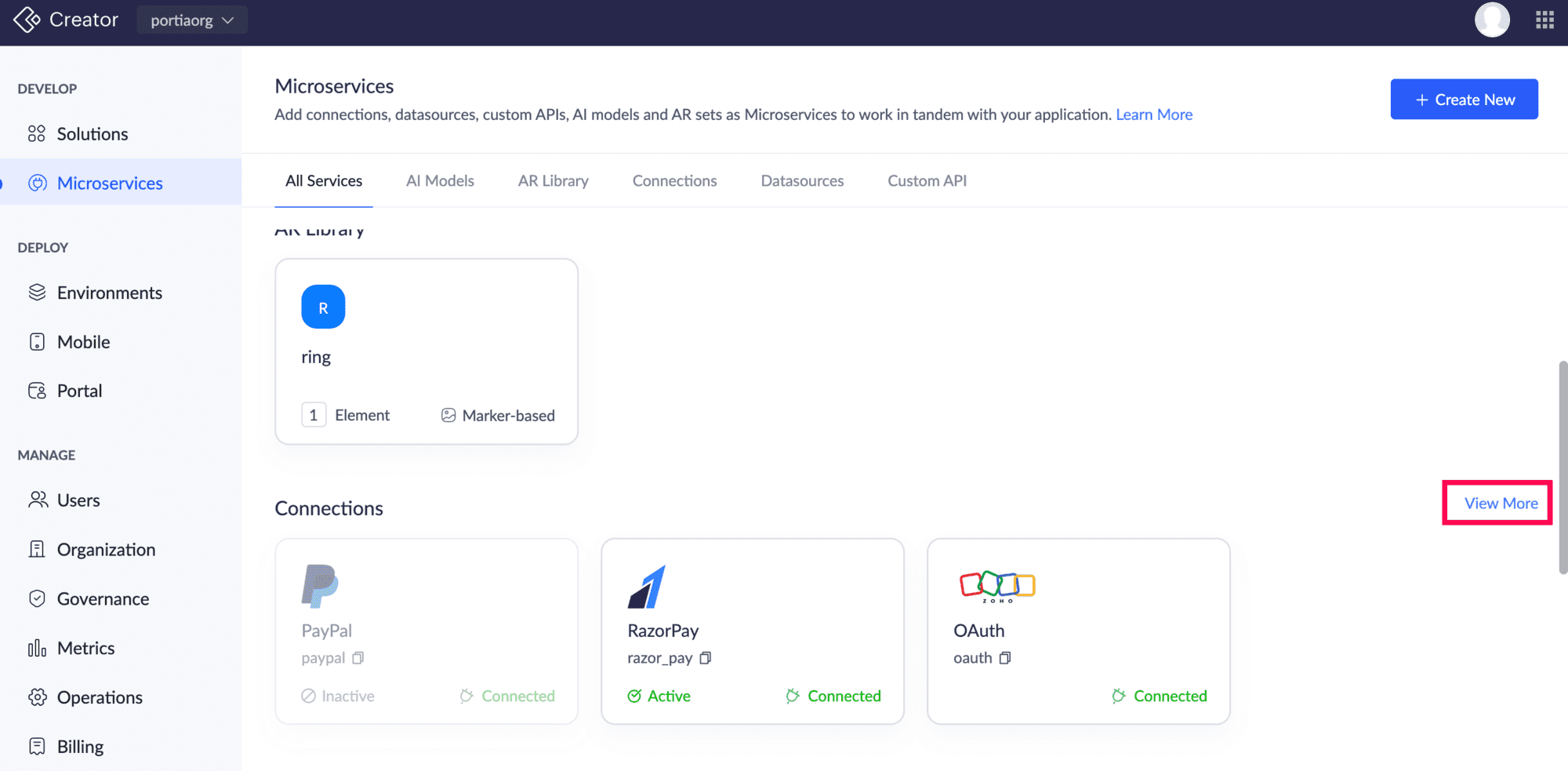
Task: Click the PayPal Inactive status icon
Action: tap(308, 696)
